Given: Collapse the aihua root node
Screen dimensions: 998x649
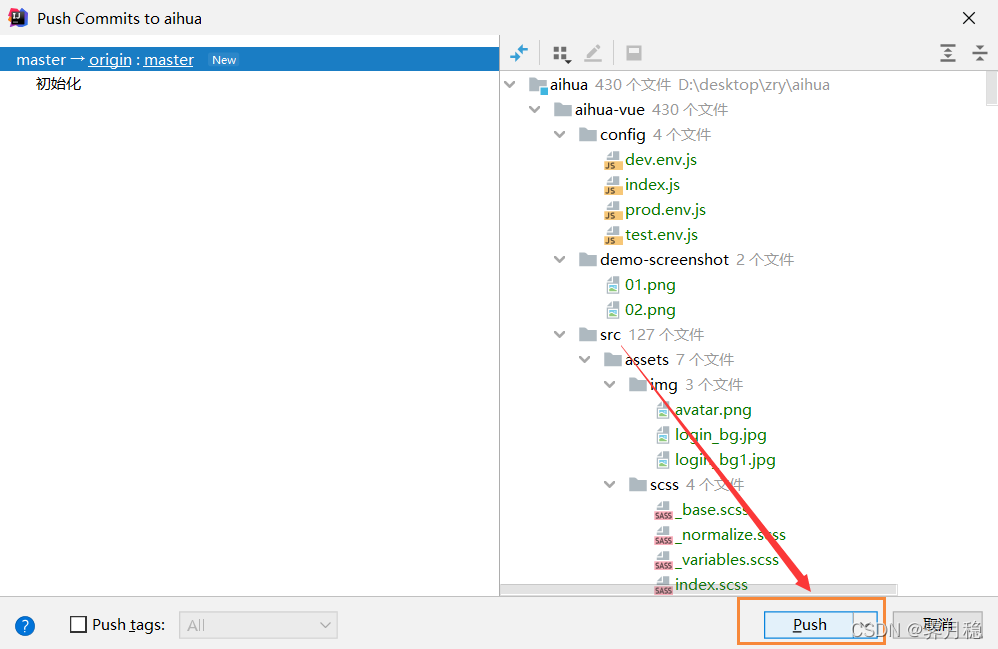Looking at the screenshot, I should pos(510,85).
